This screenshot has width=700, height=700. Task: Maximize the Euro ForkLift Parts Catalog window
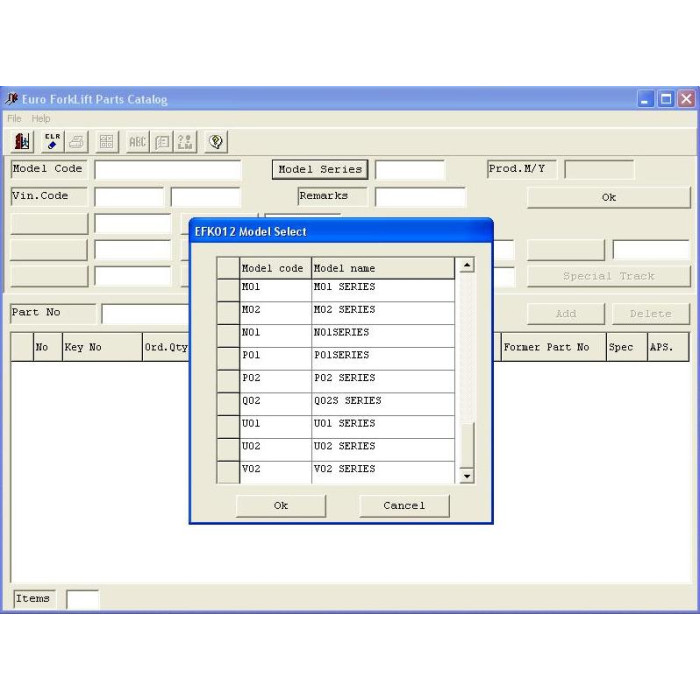click(x=666, y=99)
